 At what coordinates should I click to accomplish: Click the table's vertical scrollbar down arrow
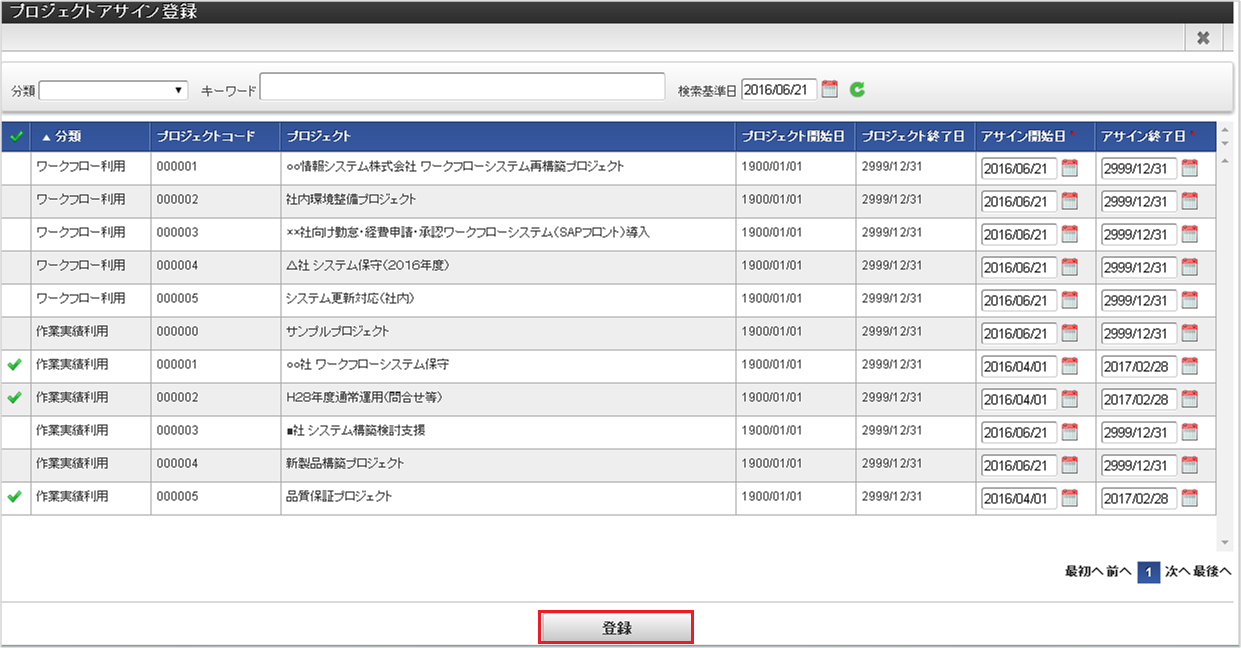click(1226, 542)
